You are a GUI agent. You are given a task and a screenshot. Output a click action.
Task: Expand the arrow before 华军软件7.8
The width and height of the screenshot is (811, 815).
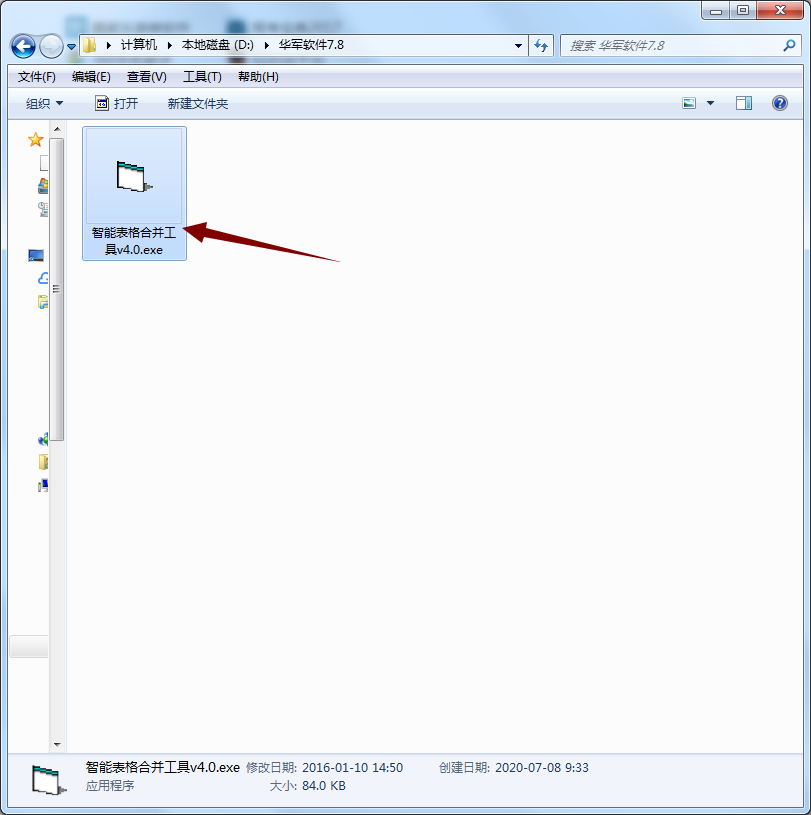[x=267, y=46]
